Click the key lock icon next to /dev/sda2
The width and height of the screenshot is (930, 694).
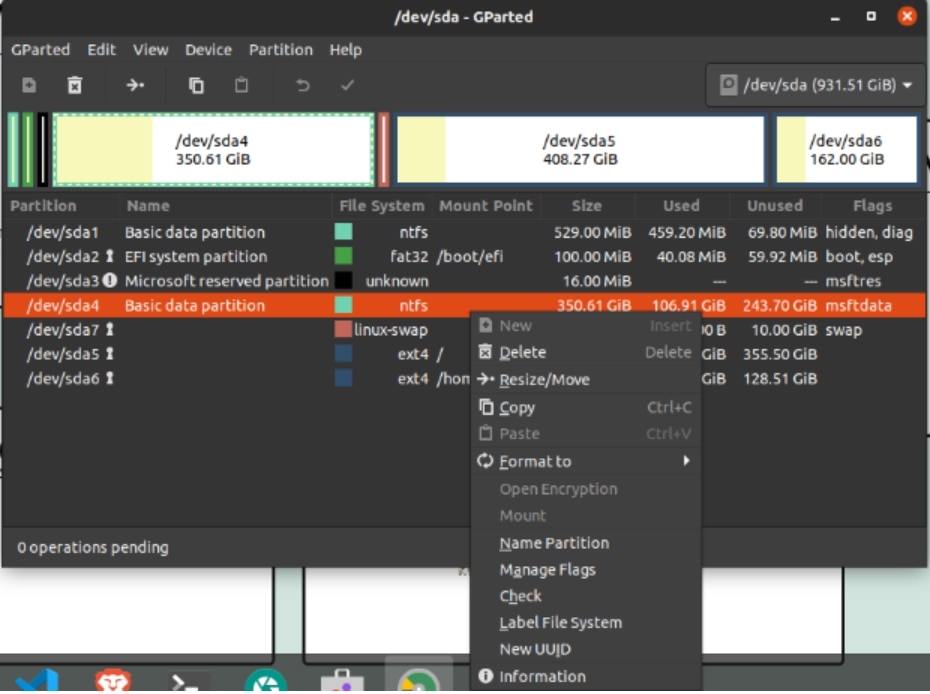point(110,256)
